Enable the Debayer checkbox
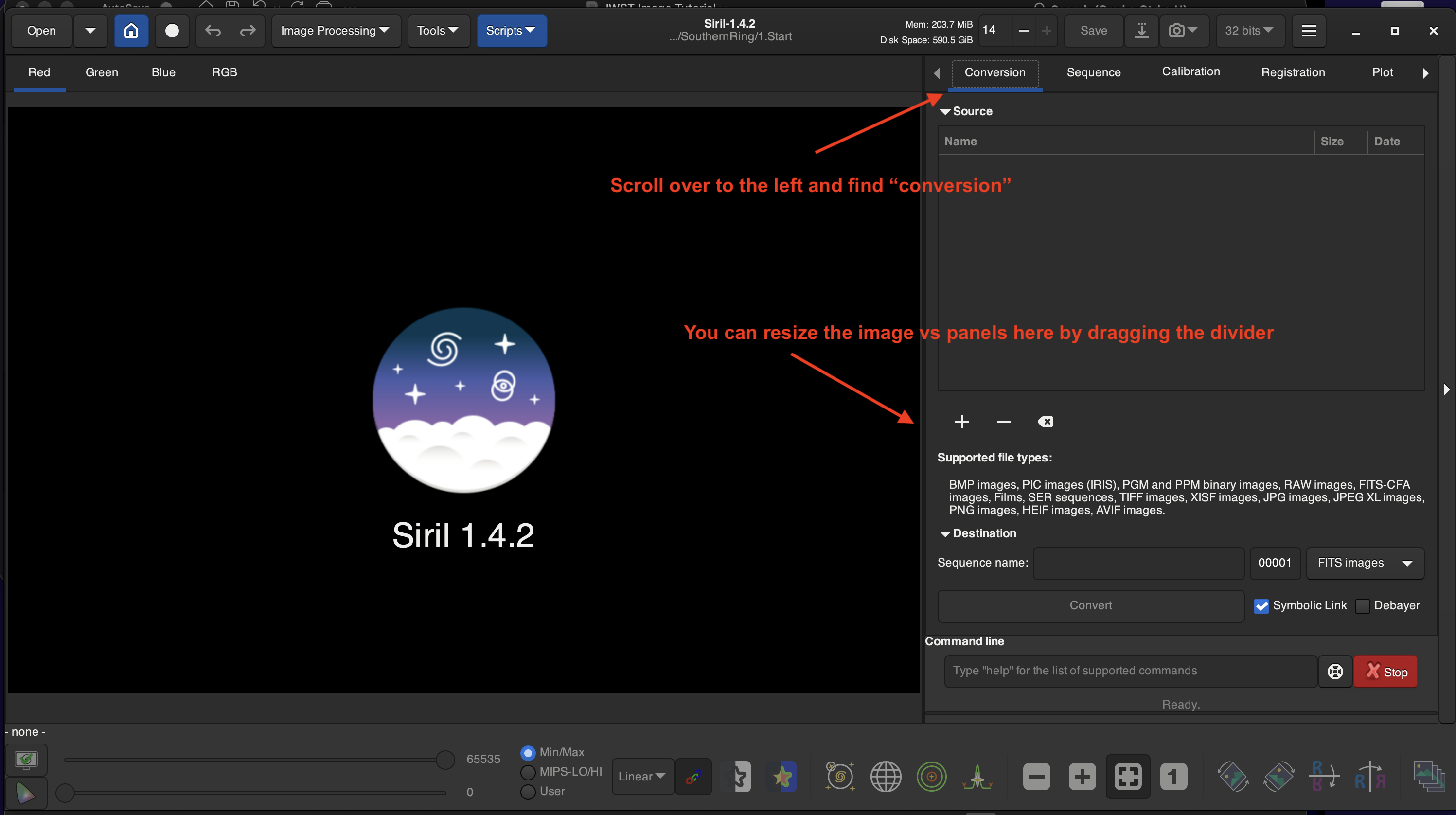Screen dimensions: 1456x815 (1363, 606)
